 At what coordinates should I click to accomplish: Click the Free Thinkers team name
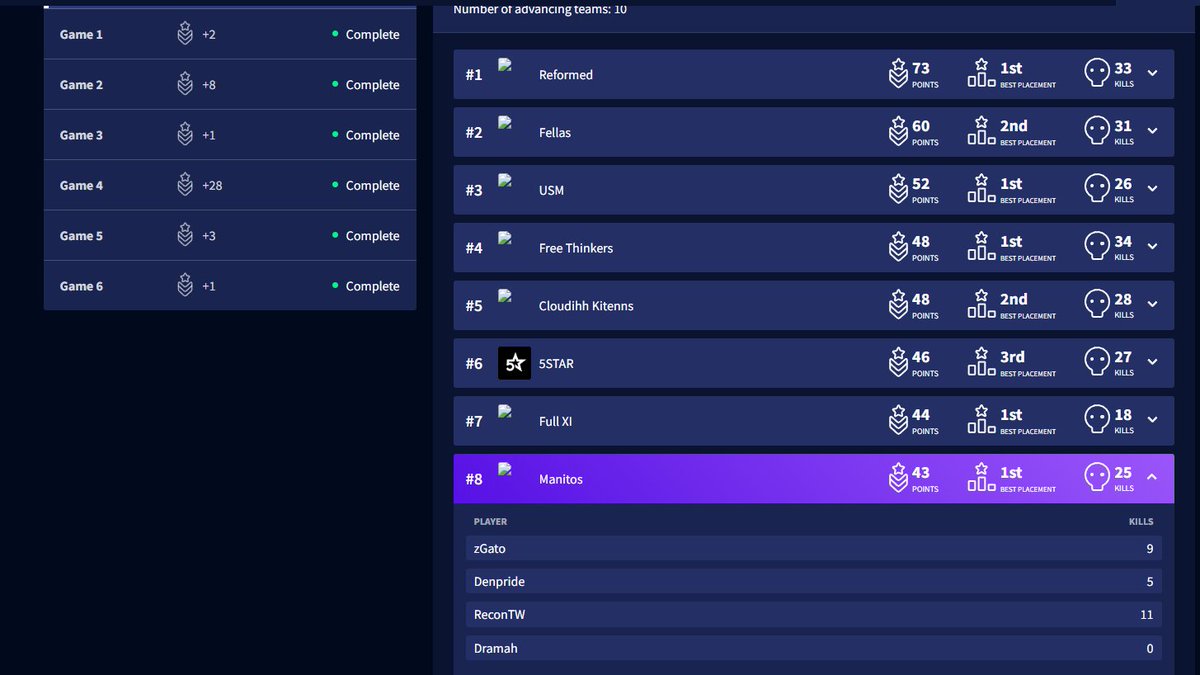click(576, 248)
